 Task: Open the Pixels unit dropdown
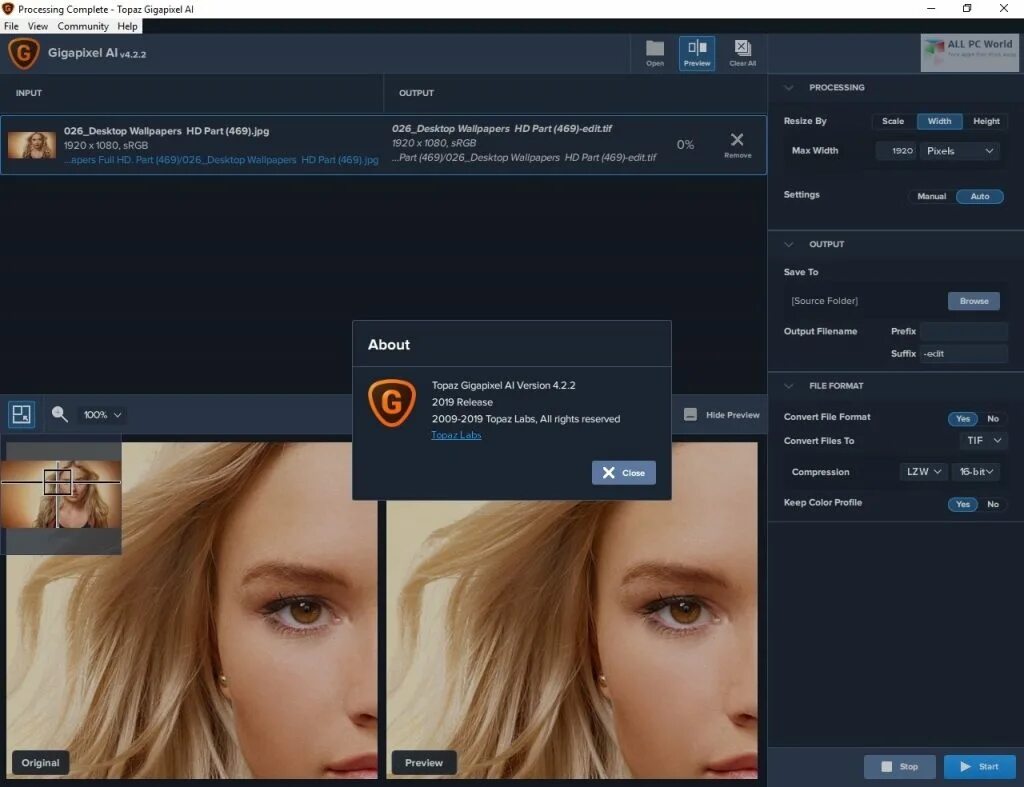click(x=960, y=151)
